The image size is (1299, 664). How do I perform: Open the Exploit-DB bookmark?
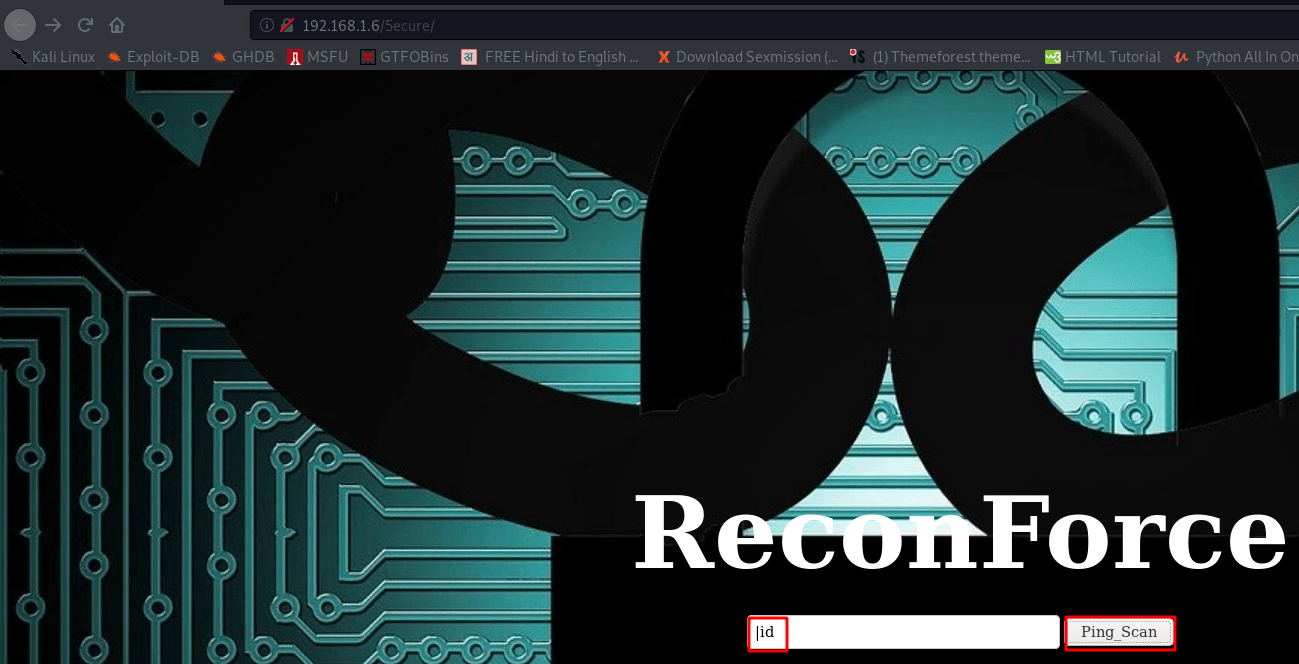click(x=153, y=57)
